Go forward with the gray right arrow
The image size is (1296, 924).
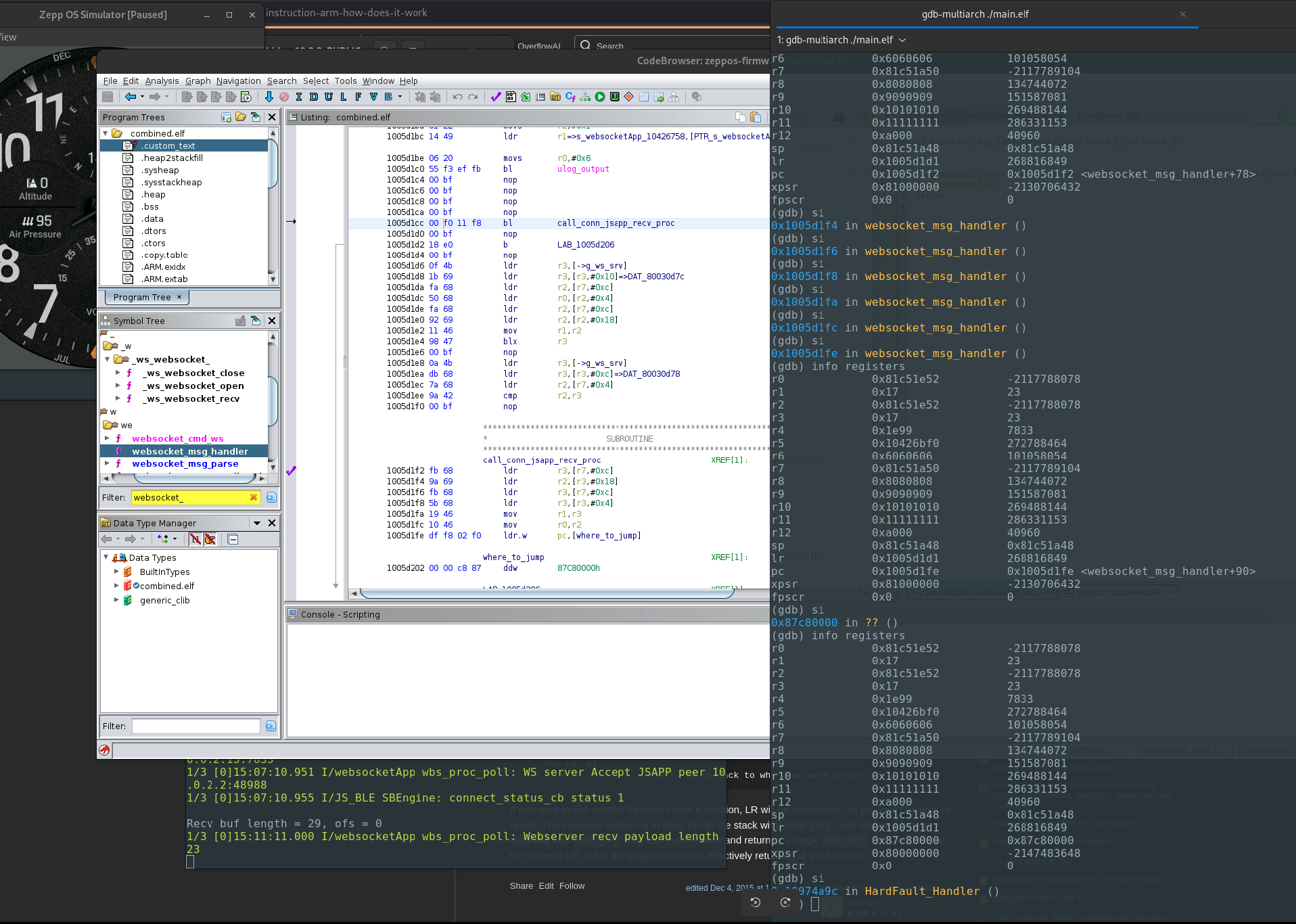155,97
